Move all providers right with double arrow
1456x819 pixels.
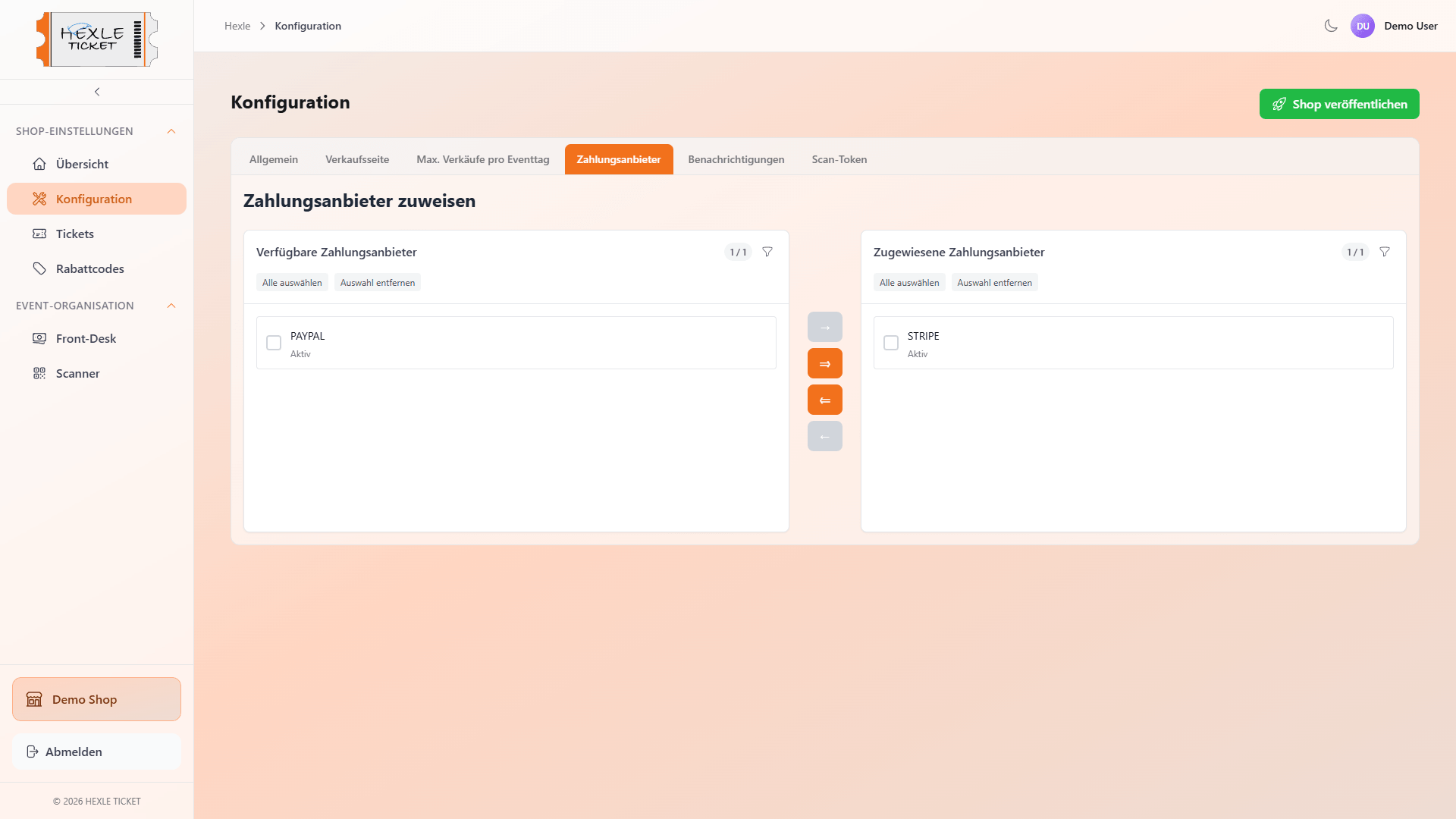[824, 364]
